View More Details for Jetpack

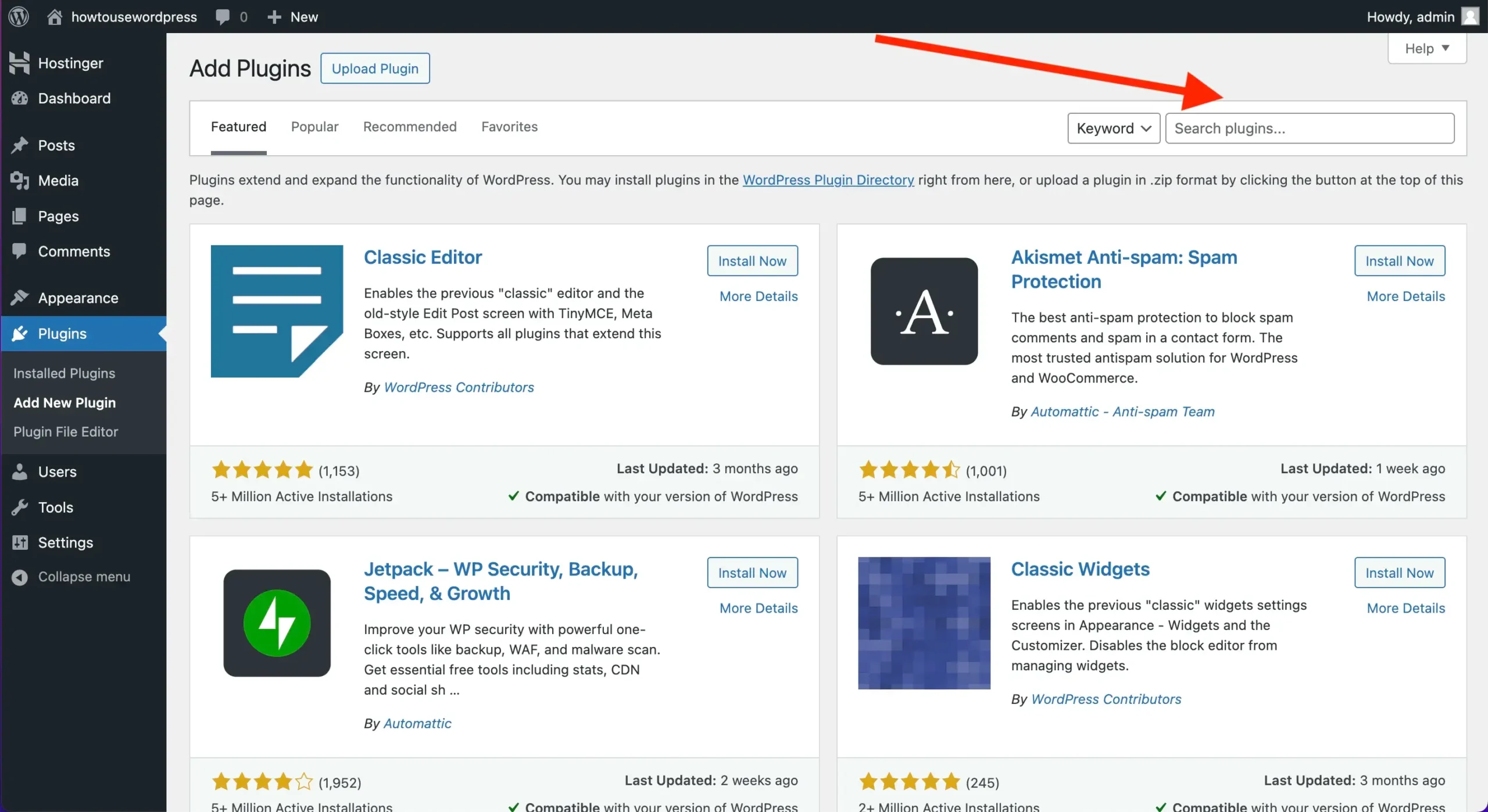tap(759, 608)
